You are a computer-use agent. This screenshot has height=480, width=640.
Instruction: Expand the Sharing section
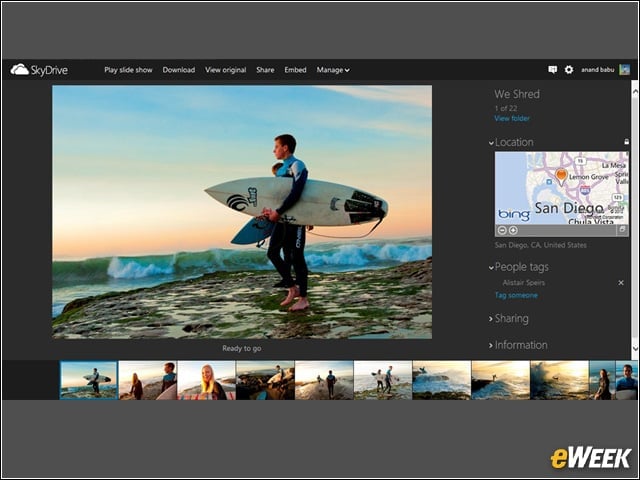[509, 319]
